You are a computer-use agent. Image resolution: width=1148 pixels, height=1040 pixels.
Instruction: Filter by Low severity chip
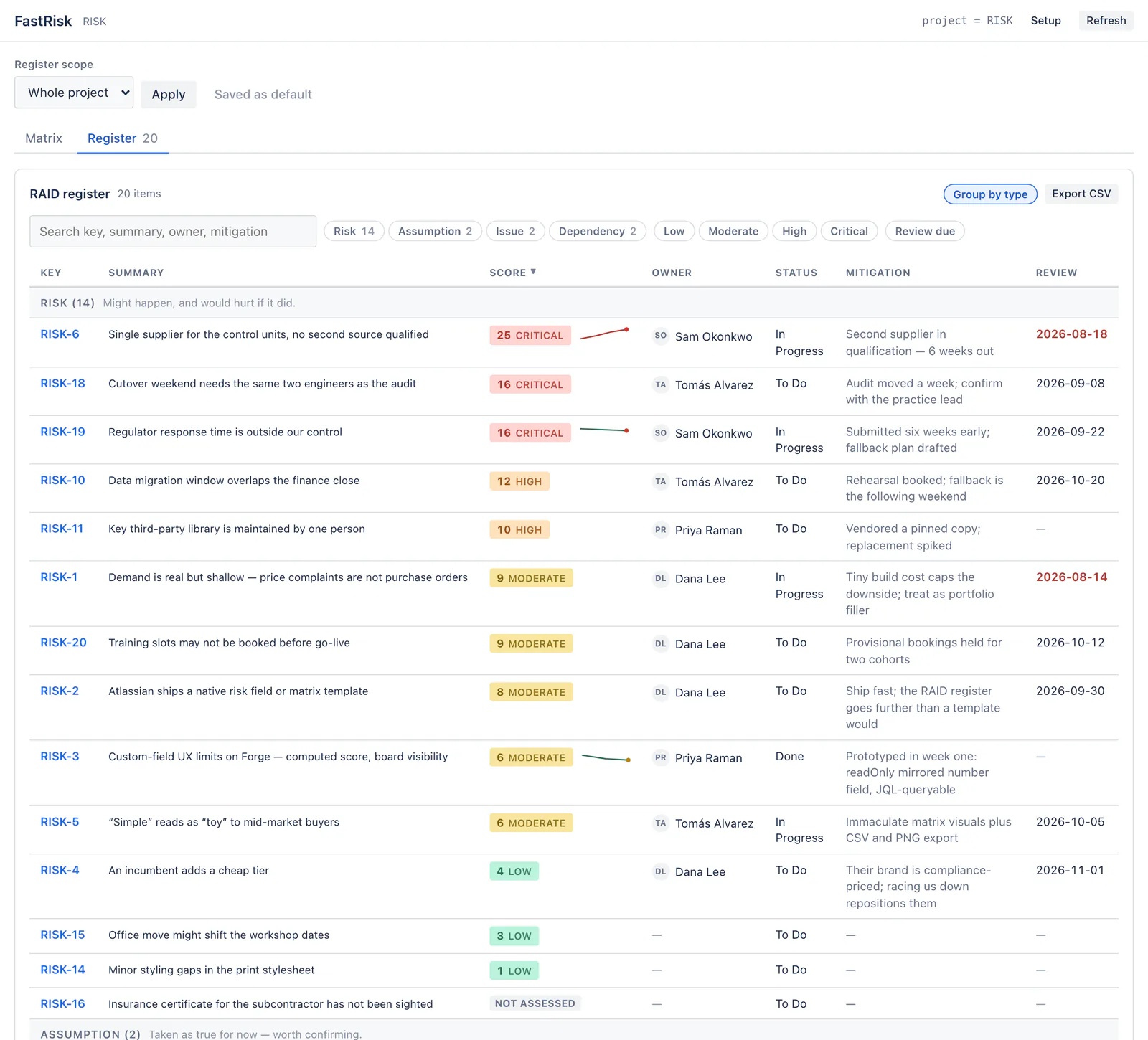674,231
